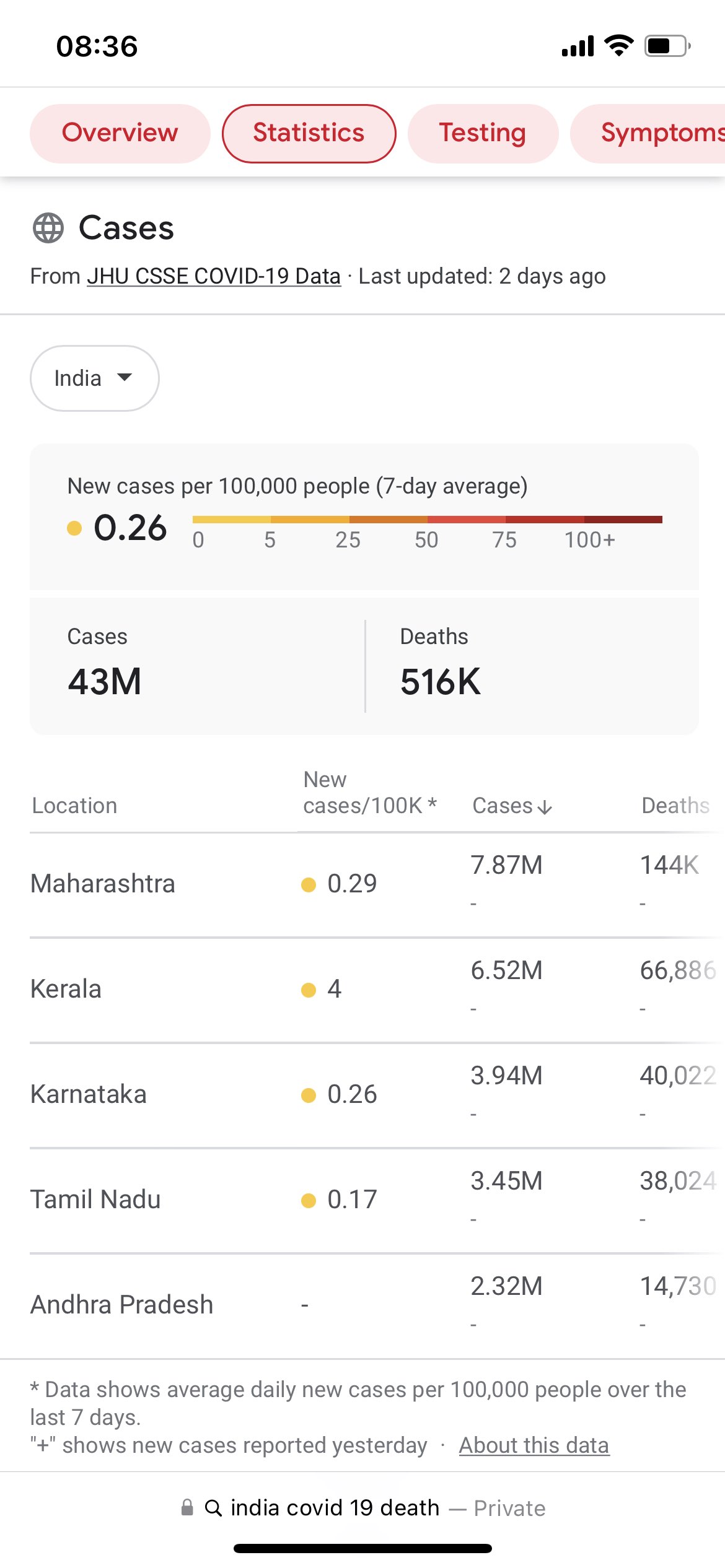Viewport: 725px width, 1568px height.
Task: Select the Statistics tab
Action: pyautogui.click(x=309, y=133)
